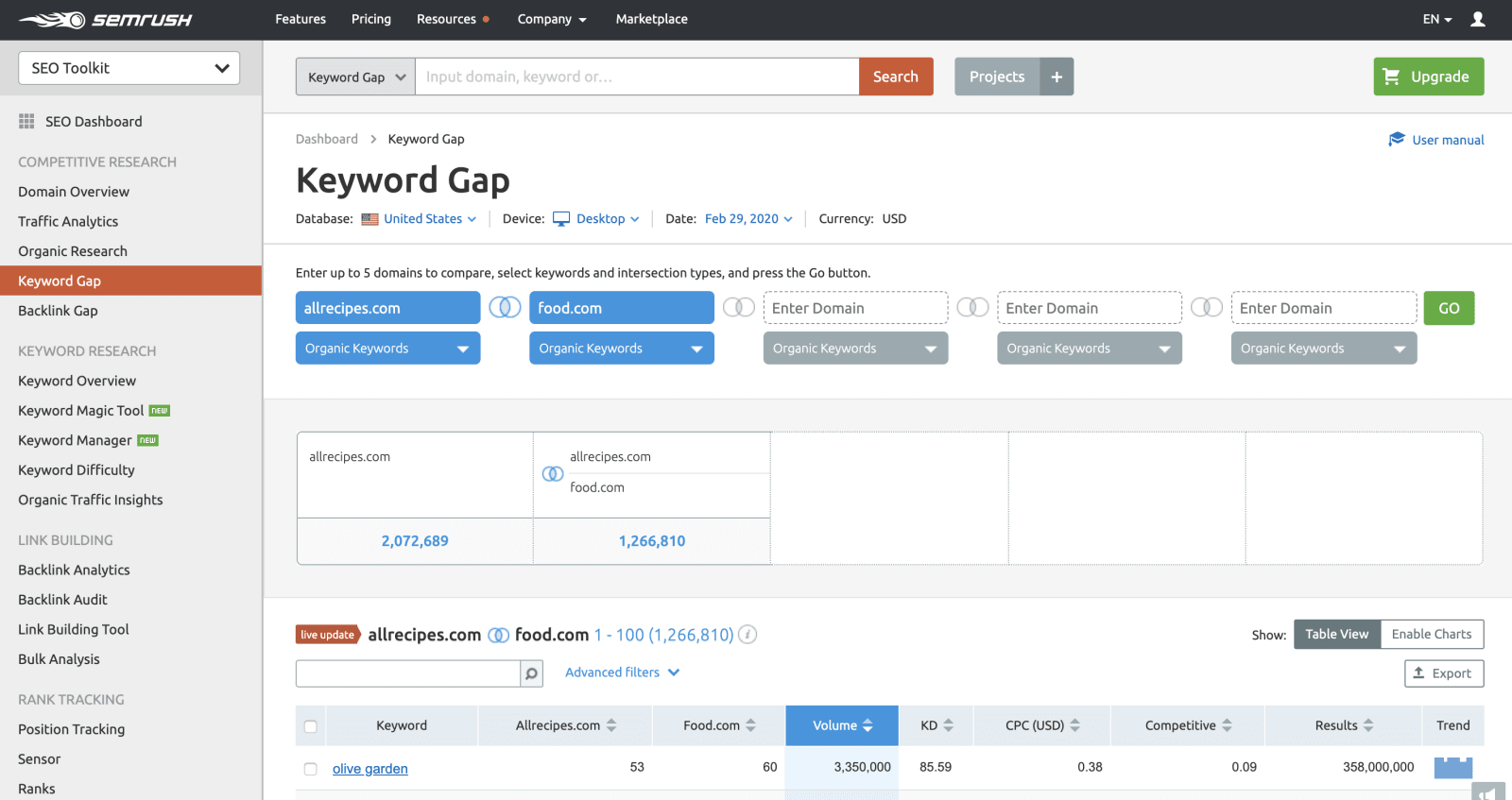Switch to Enable Charts view
This screenshot has height=800, width=1512.
(x=1432, y=634)
